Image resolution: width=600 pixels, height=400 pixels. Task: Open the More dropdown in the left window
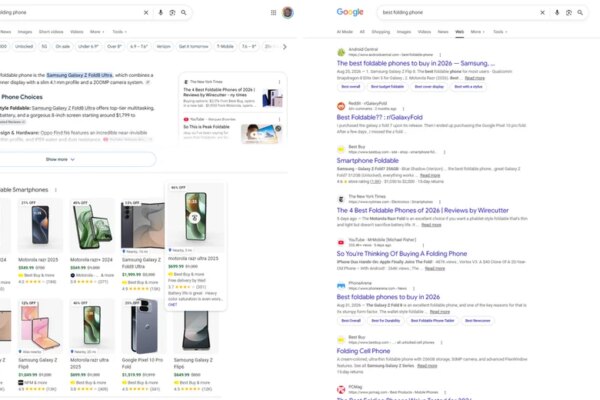click(x=97, y=32)
